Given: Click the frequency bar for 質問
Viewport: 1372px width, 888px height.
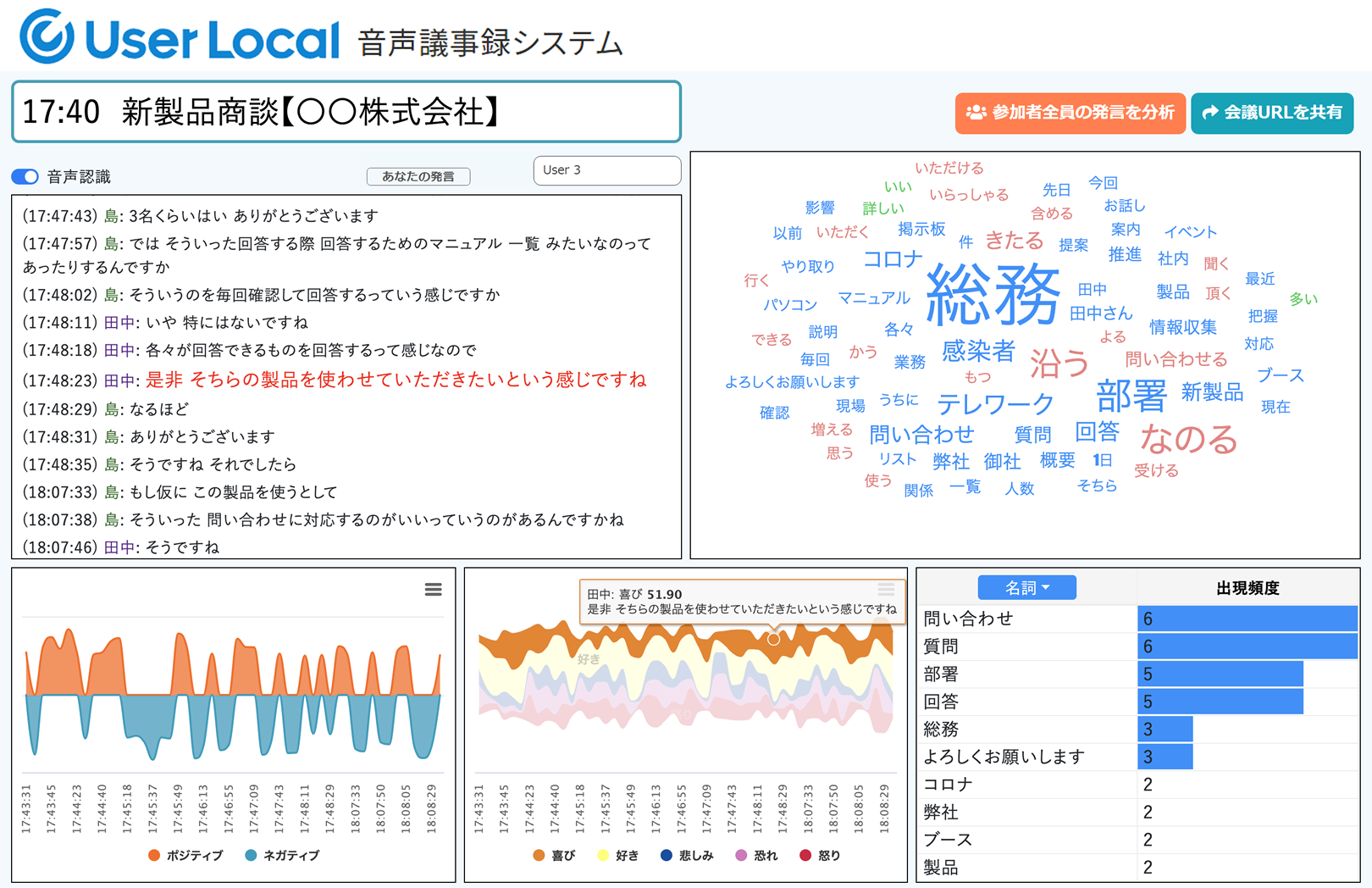Looking at the screenshot, I should (1248, 647).
